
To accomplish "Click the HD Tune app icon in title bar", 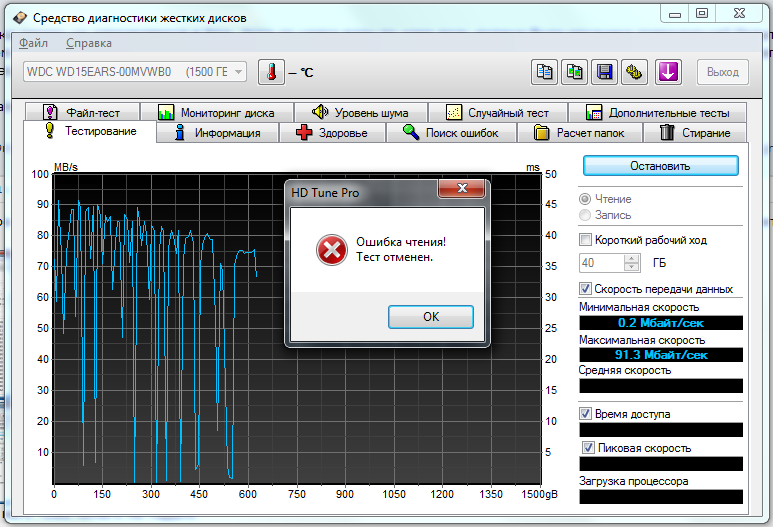I will 20,18.
